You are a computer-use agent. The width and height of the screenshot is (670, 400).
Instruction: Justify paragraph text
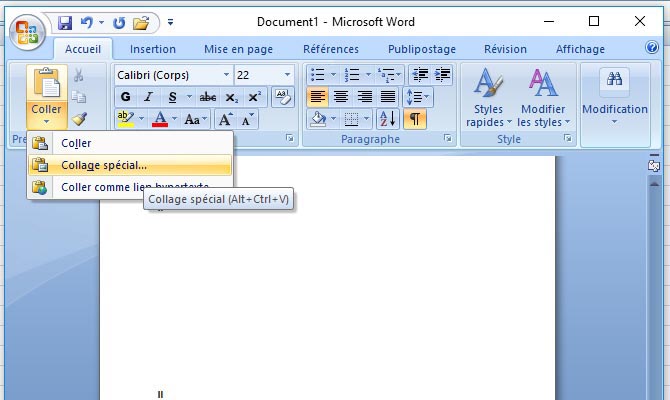click(x=388, y=97)
